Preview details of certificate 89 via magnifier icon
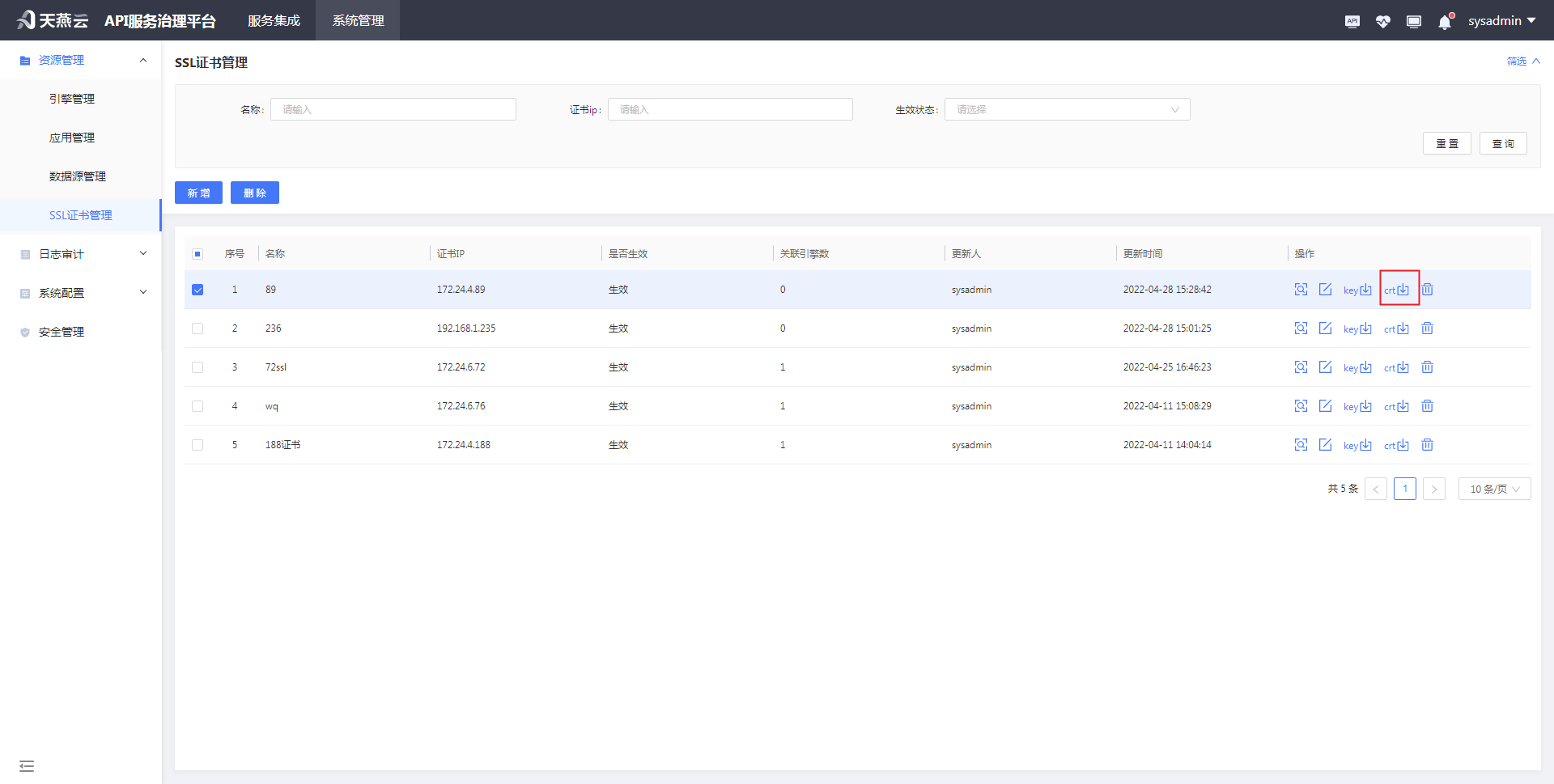This screenshot has width=1554, height=784. (x=1301, y=289)
